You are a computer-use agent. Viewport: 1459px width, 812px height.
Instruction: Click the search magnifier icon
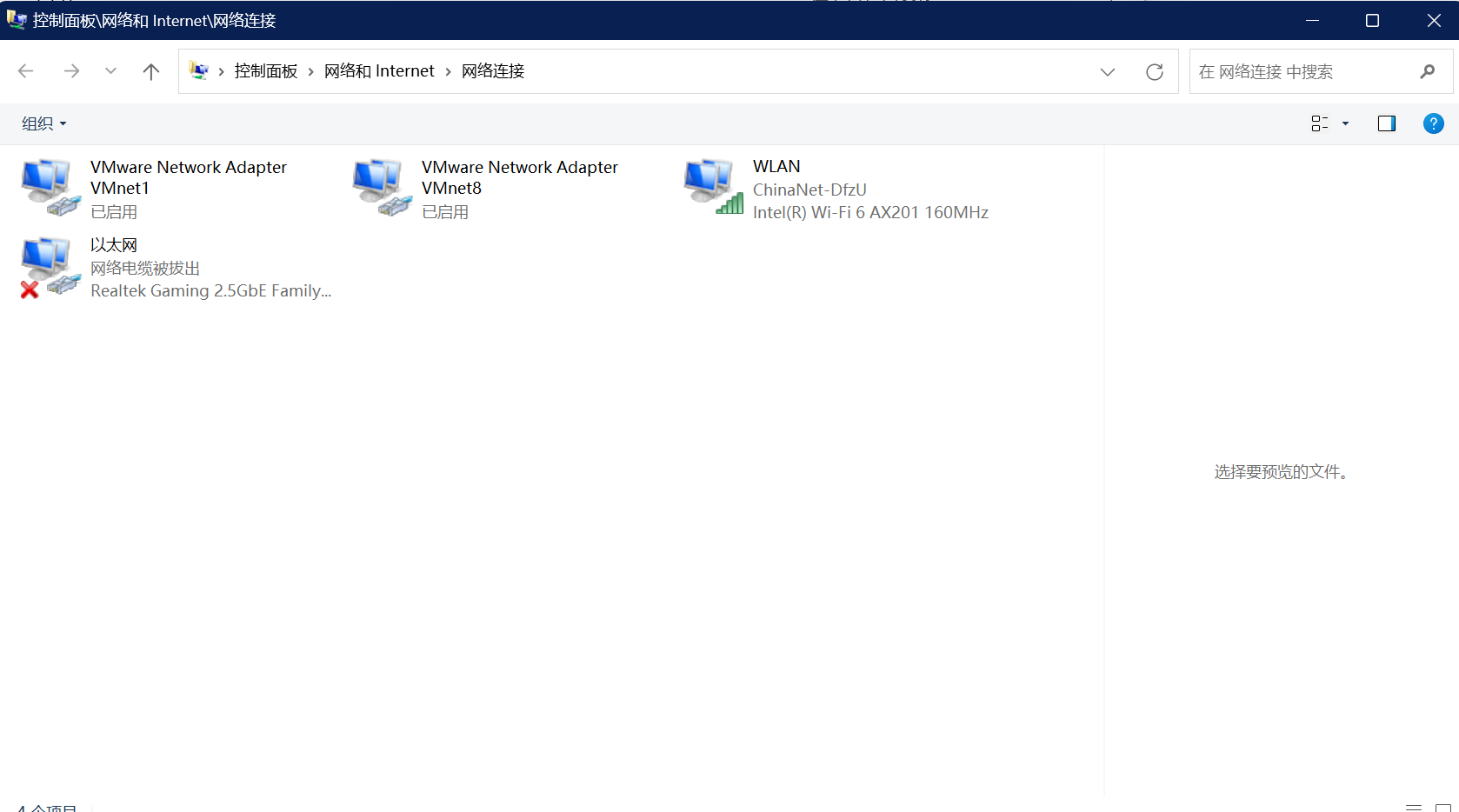(x=1427, y=71)
